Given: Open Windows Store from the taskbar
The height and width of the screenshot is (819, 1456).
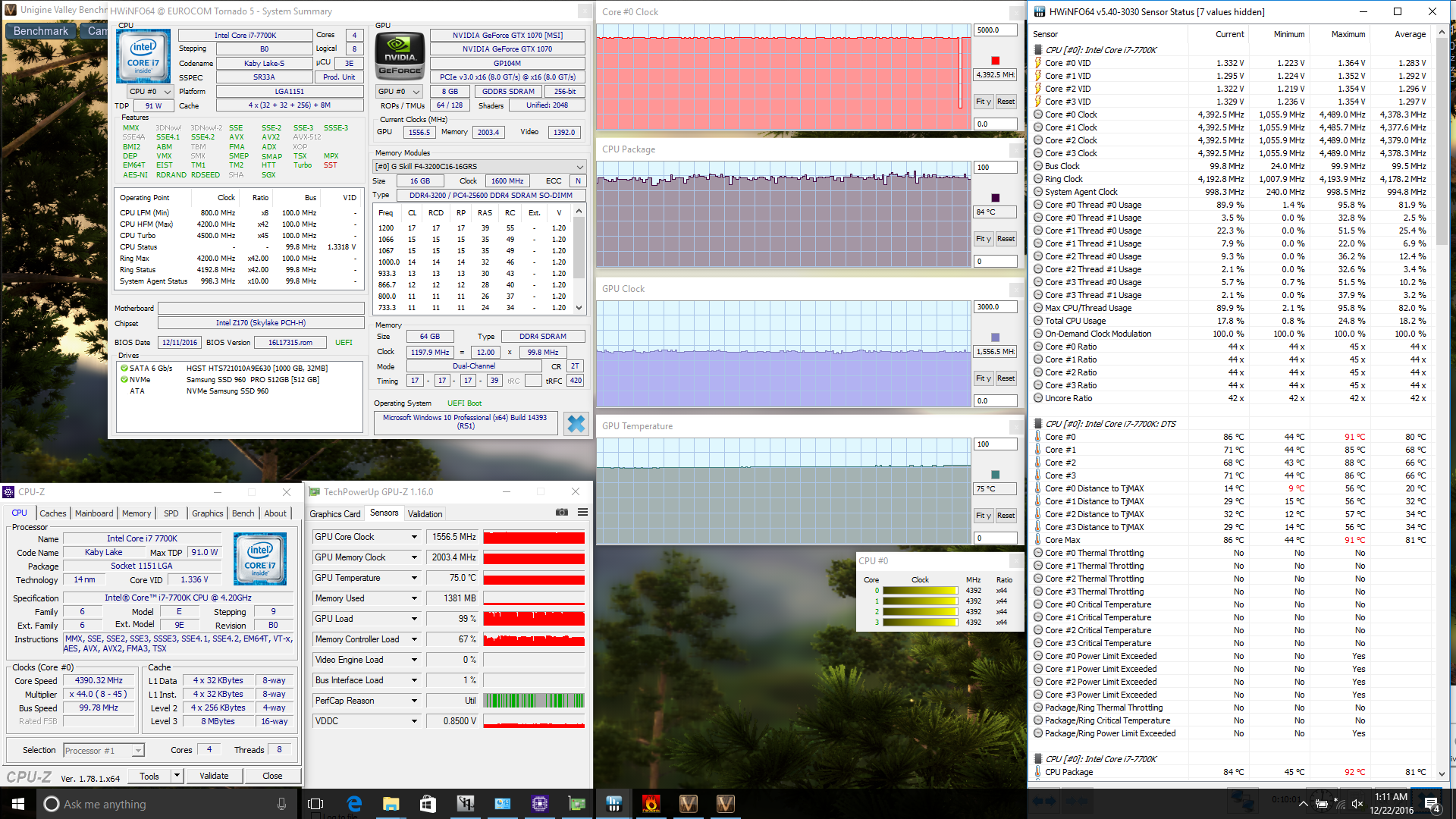Looking at the screenshot, I should 428,804.
